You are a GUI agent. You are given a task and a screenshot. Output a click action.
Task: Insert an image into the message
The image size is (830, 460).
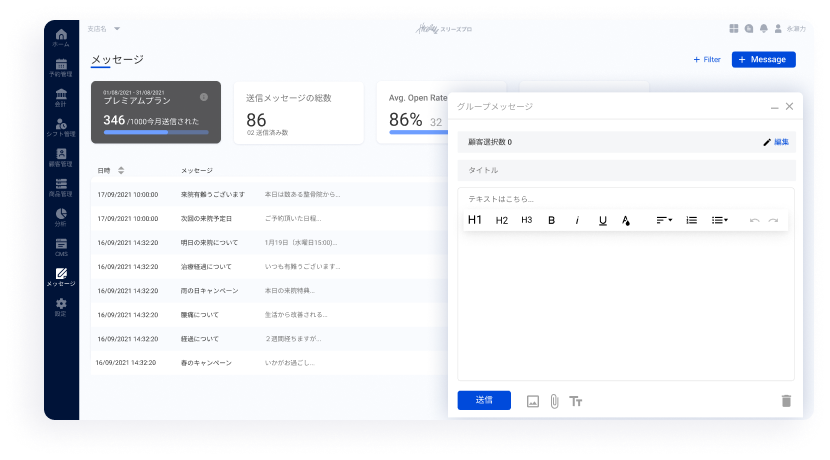533,401
